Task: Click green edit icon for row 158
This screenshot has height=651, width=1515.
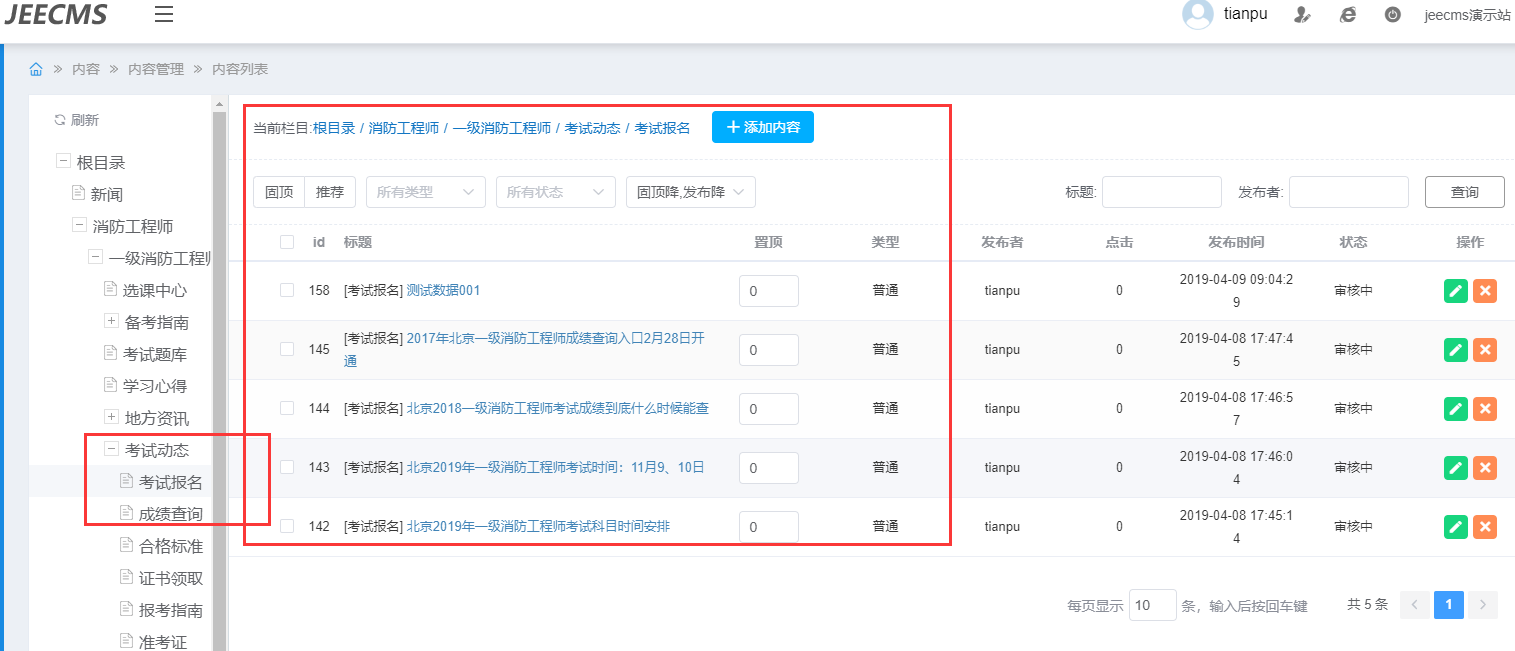Action: tap(1456, 291)
